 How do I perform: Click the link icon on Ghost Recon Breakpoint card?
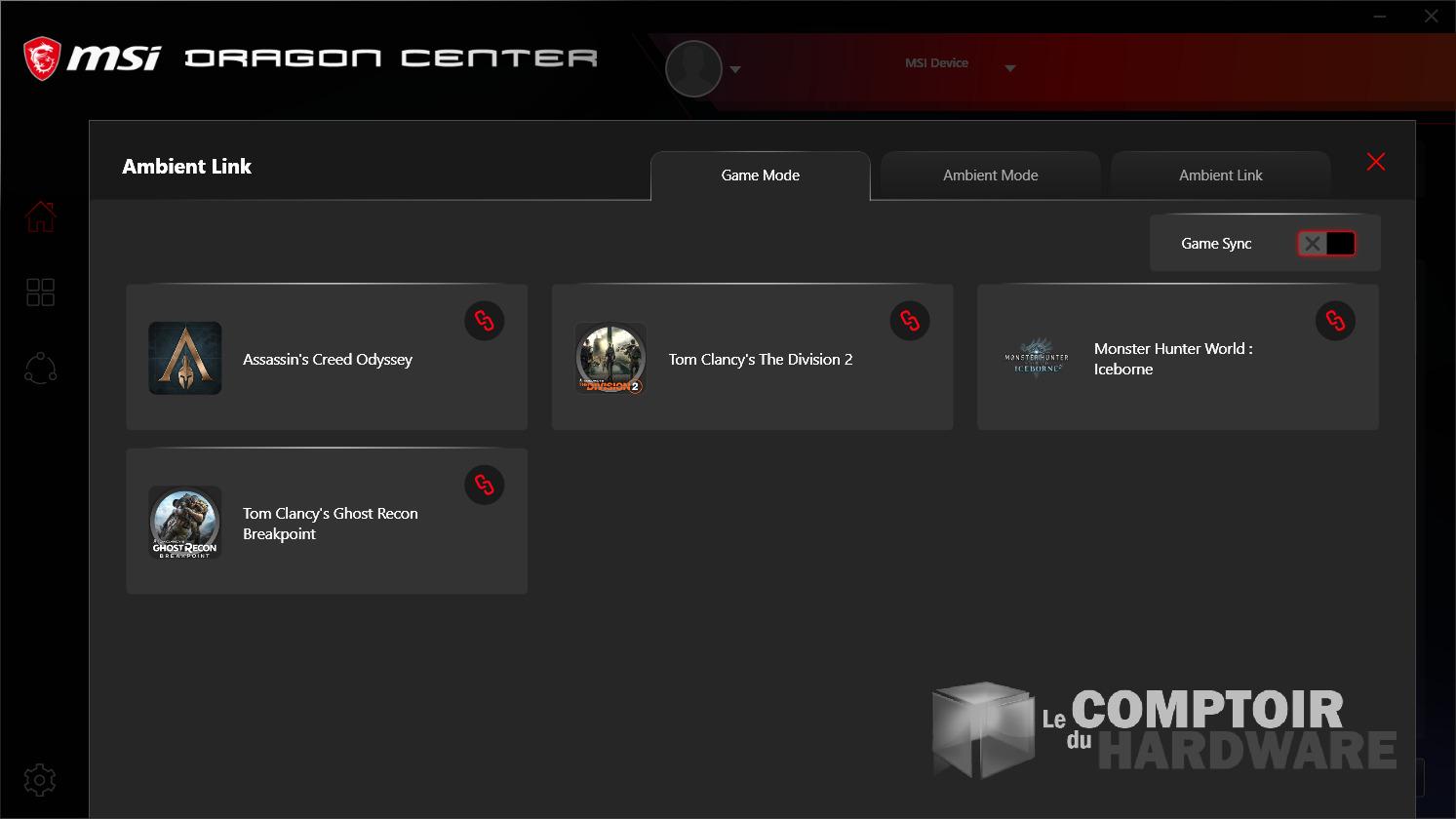(x=484, y=485)
